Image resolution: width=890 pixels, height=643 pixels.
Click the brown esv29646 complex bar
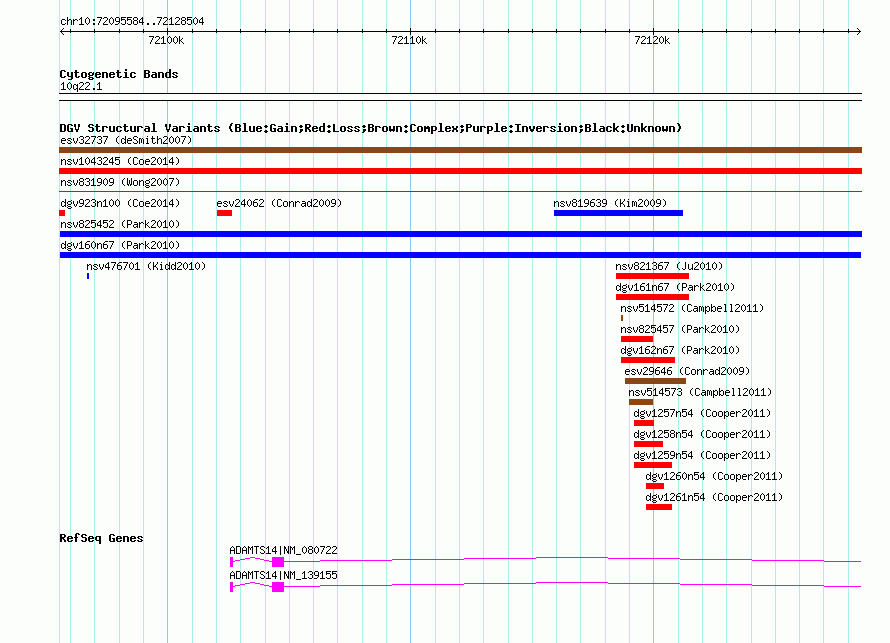[x=655, y=381]
